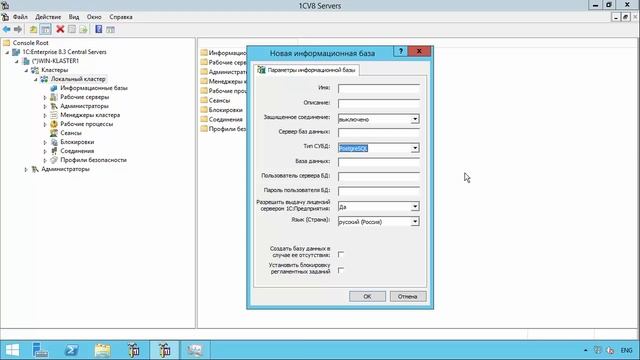Image resolution: width=640 pixels, height=360 pixels.
Task: Expand the Соединения tree node
Action: coord(45,151)
